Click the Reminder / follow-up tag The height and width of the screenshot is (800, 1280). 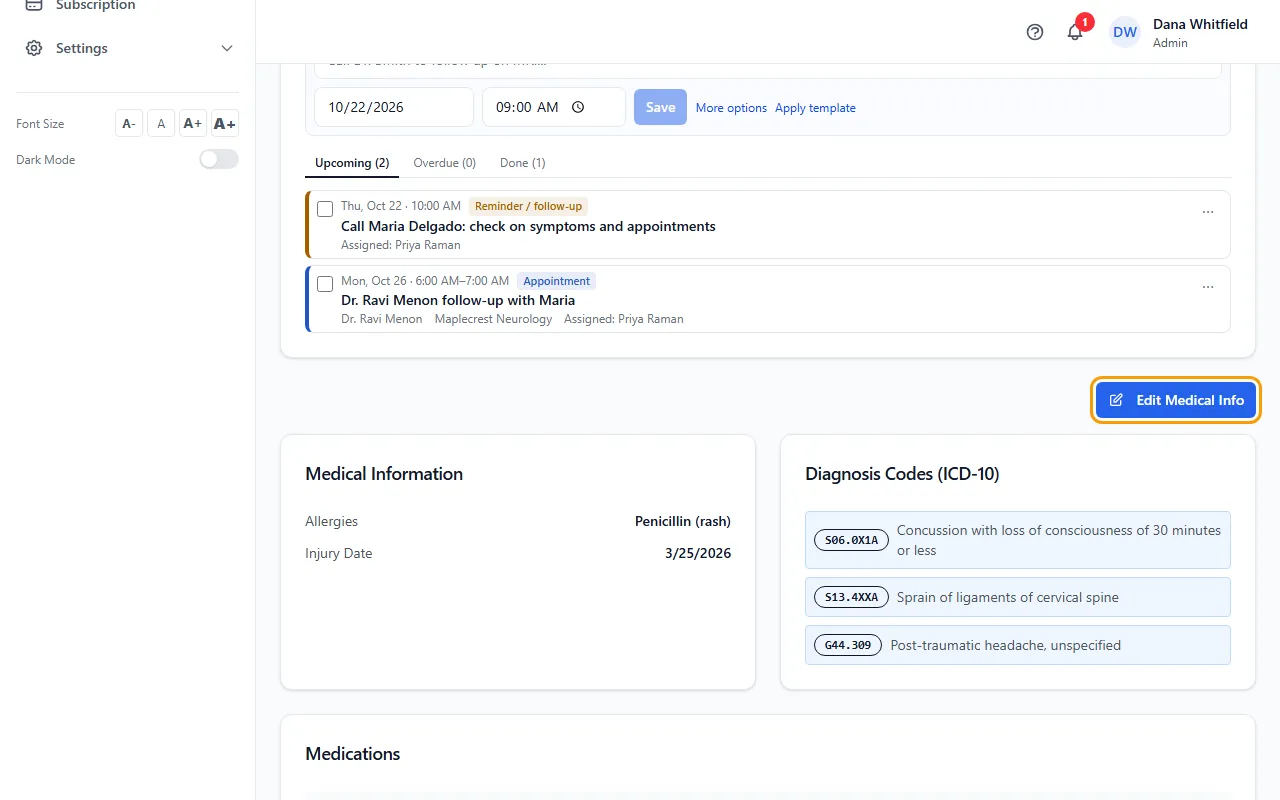(528, 206)
